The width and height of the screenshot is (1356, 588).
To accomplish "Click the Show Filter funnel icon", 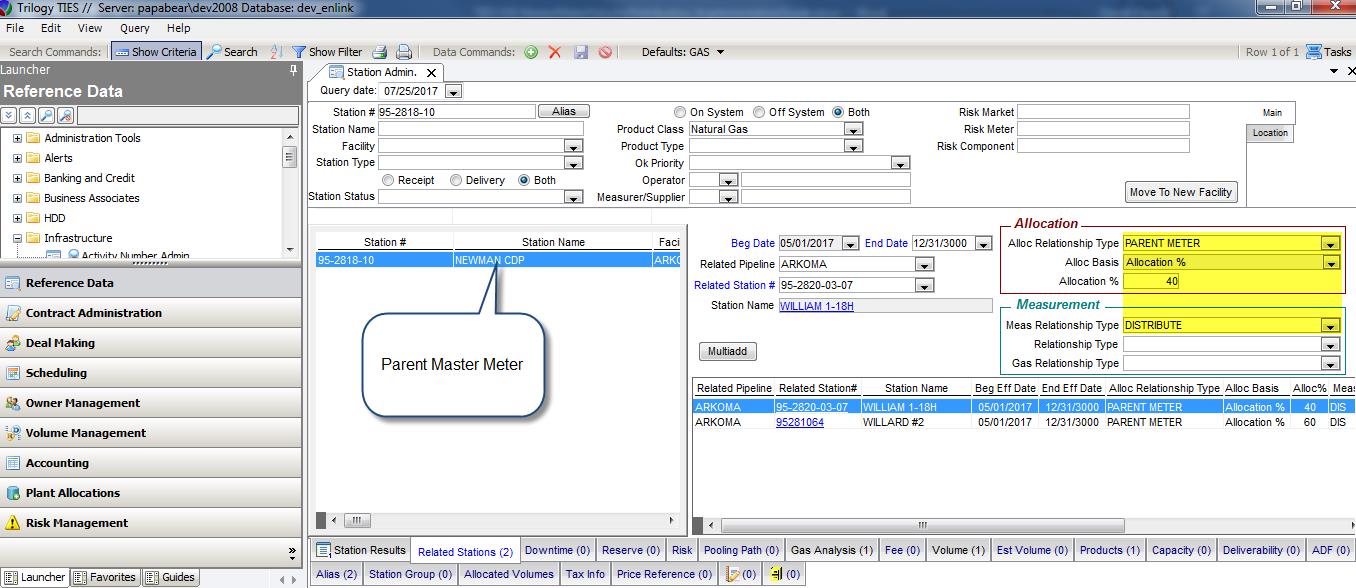I will (299, 52).
